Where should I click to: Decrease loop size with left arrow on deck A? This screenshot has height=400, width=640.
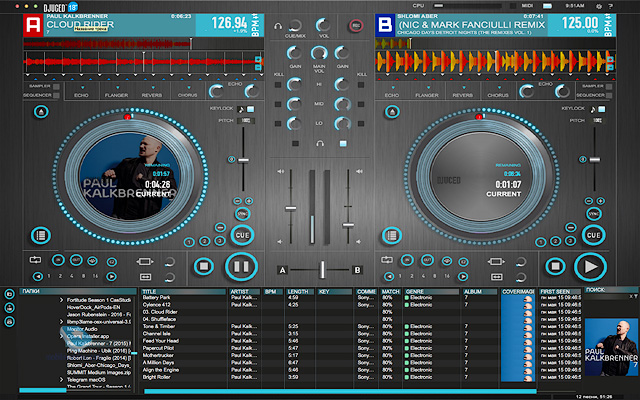tap(38, 276)
